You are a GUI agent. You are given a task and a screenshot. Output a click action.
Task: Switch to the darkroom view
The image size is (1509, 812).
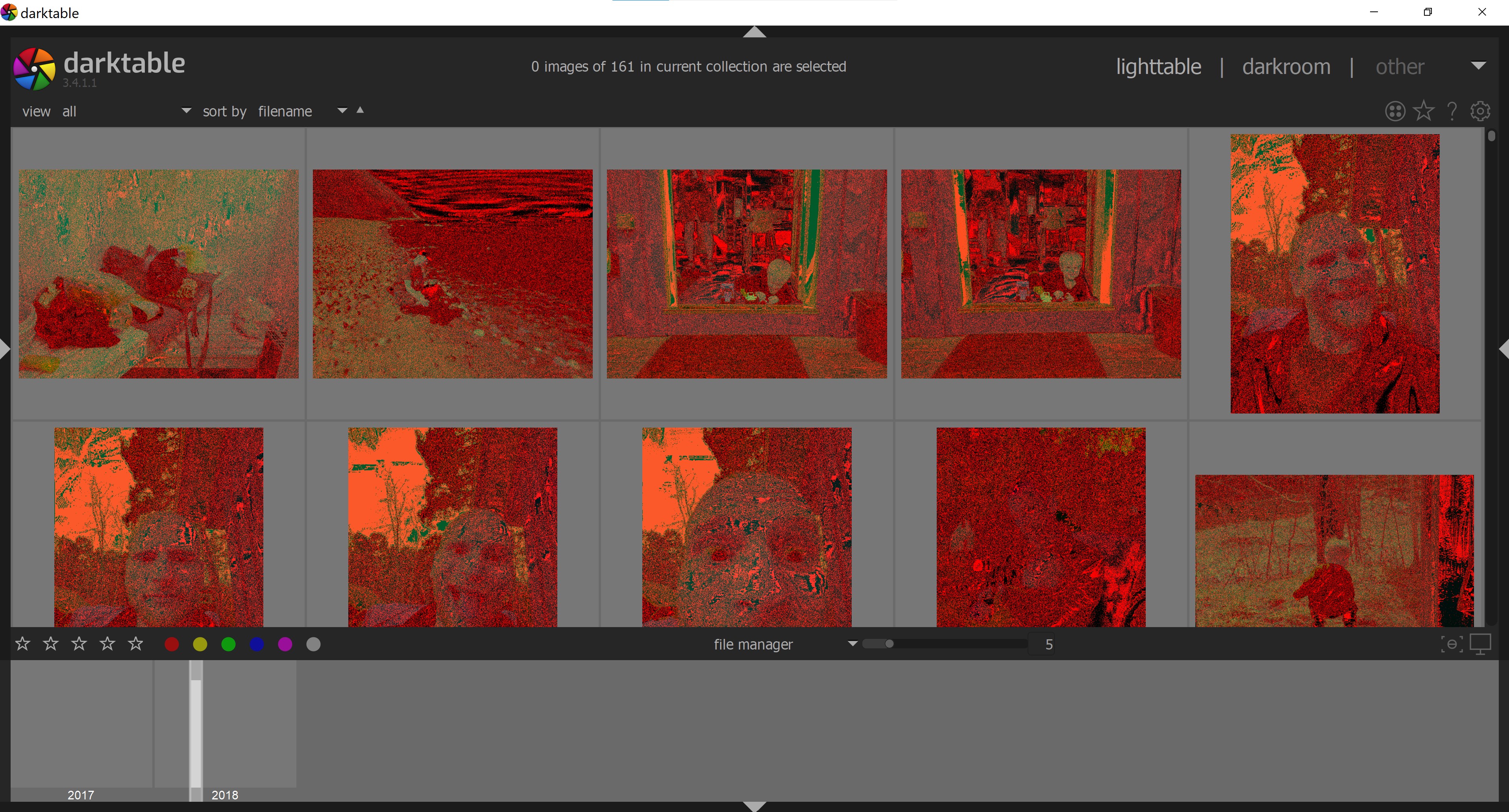click(x=1286, y=67)
